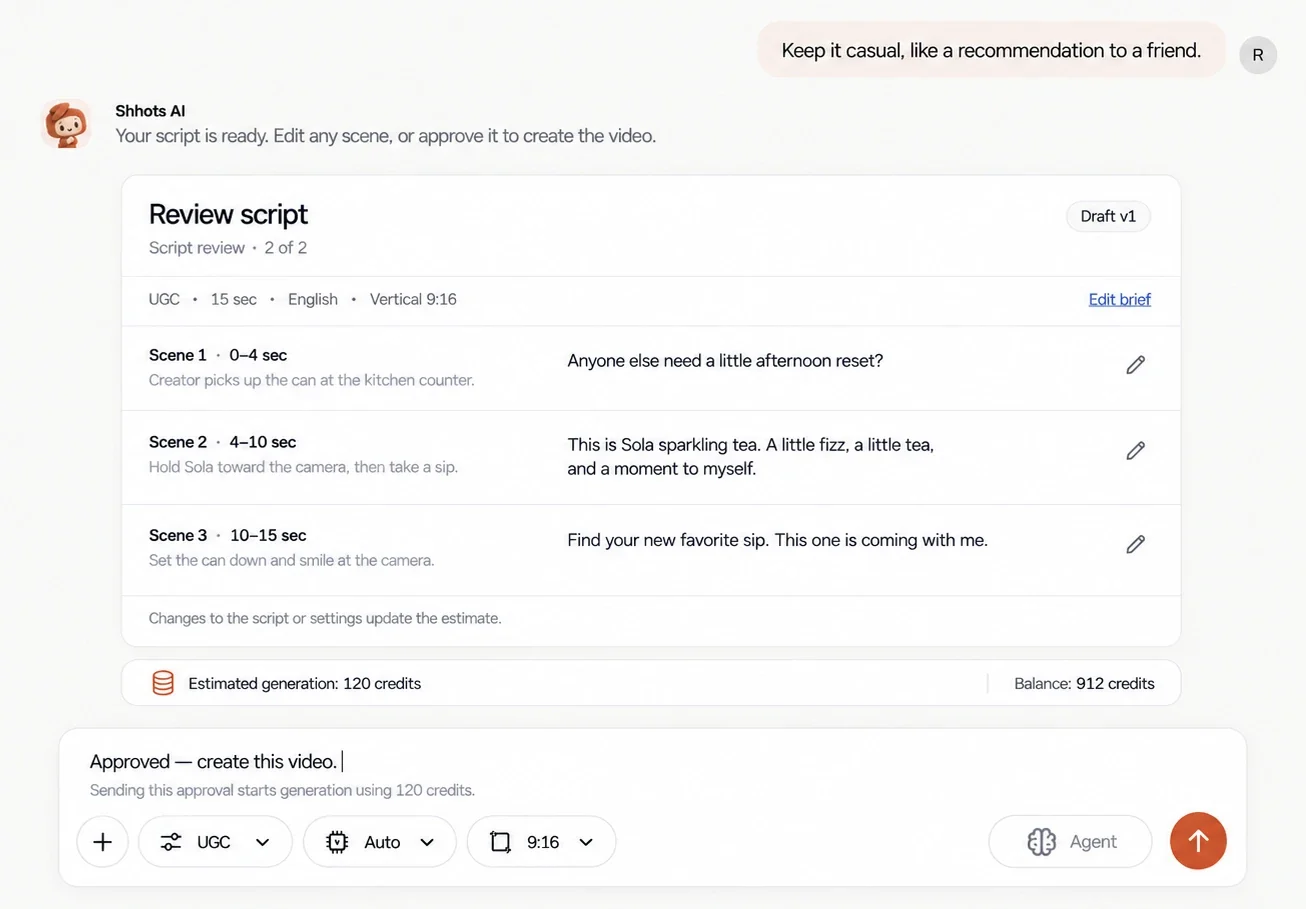Screen dimensions: 1306x909
Task: Select the Scene 3 favorite sip line
Action: (777, 540)
